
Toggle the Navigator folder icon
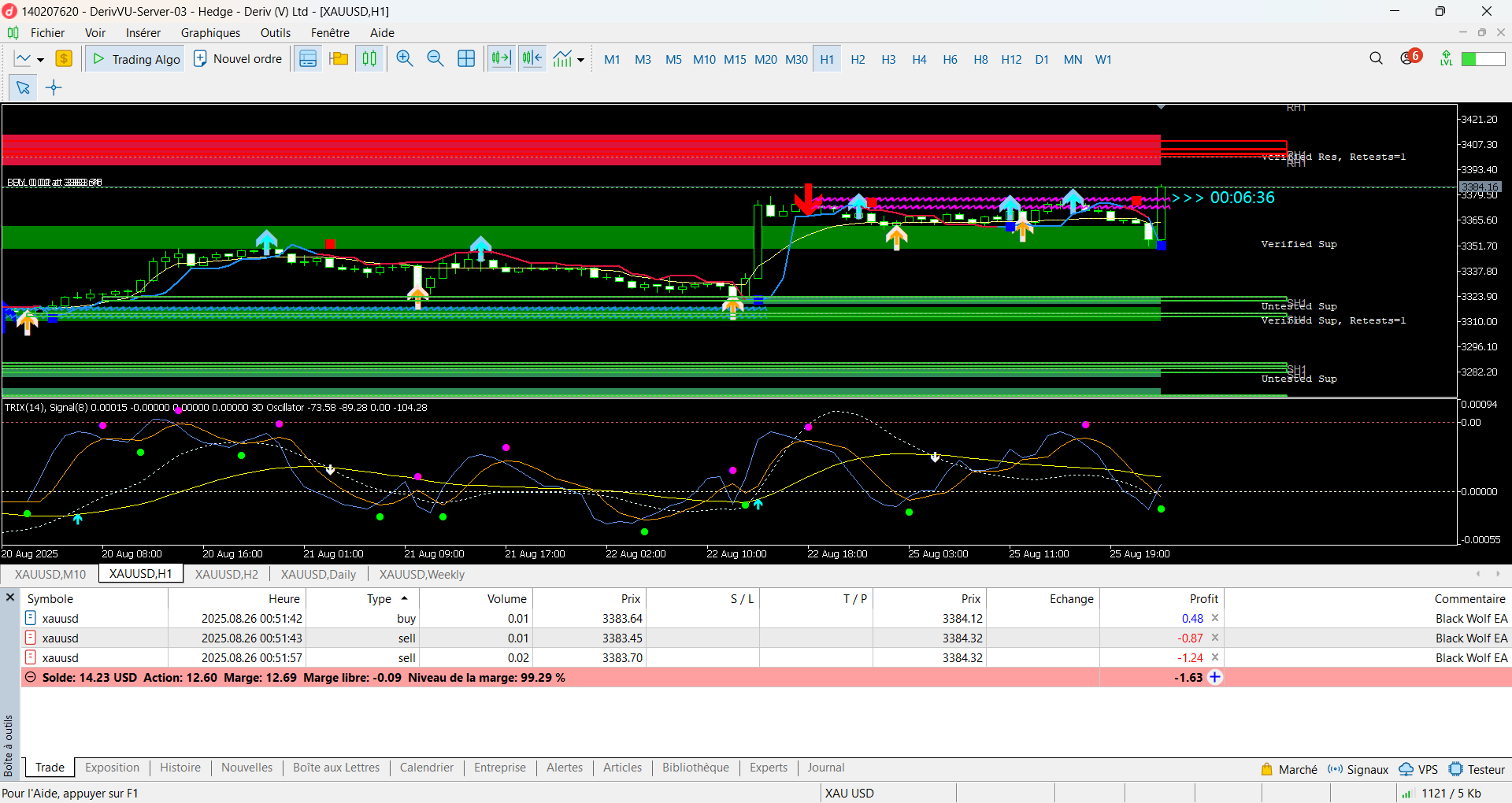pyautogui.click(x=339, y=59)
